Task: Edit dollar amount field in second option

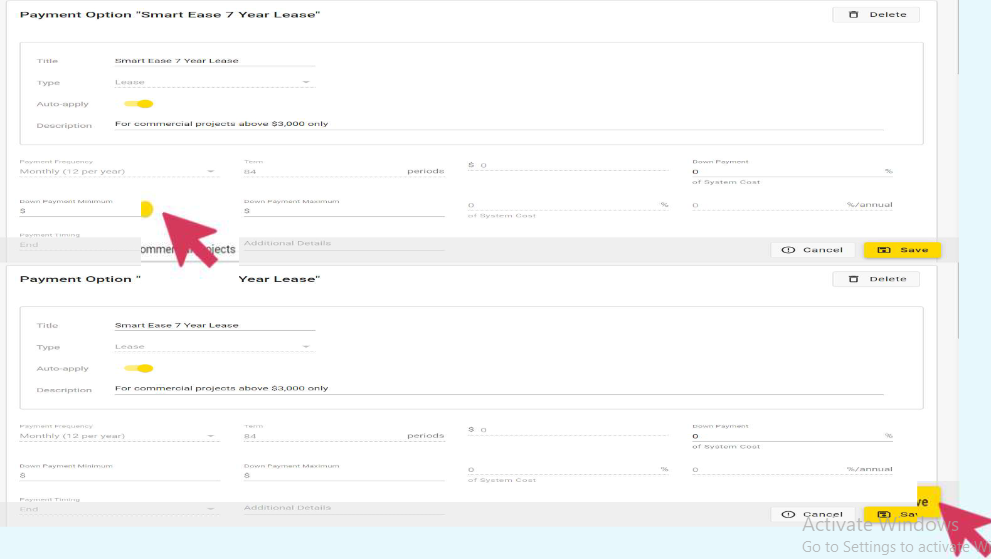Action: tap(568, 429)
